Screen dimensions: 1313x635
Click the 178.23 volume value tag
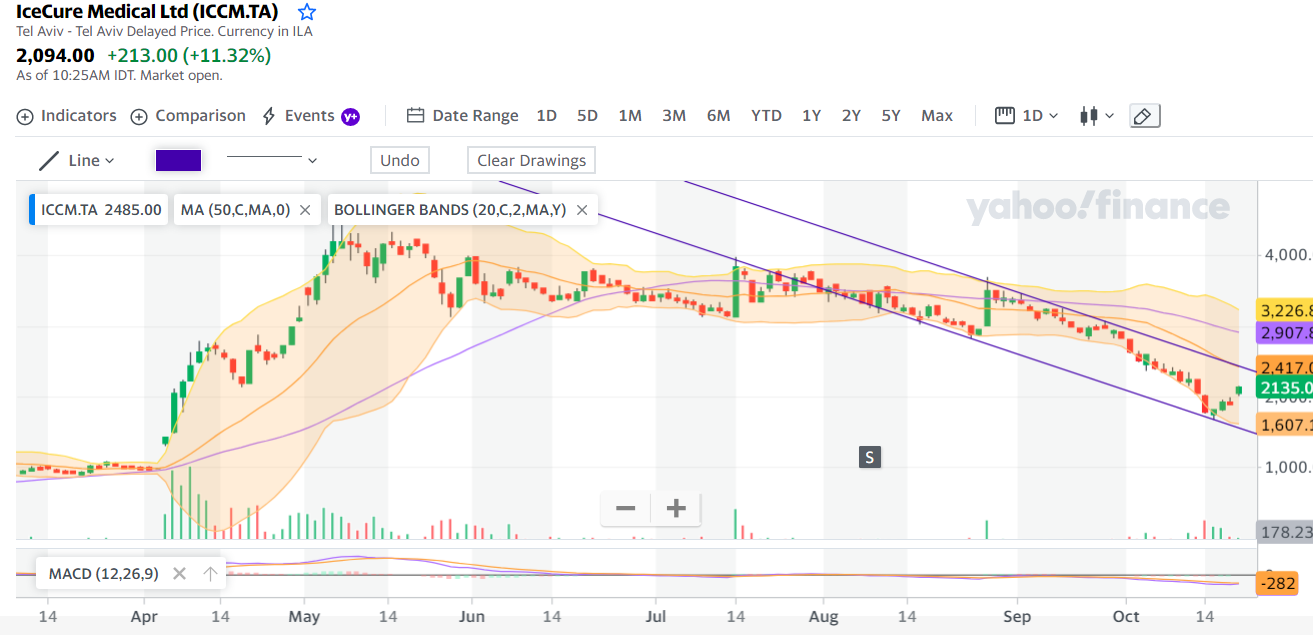point(1285,532)
